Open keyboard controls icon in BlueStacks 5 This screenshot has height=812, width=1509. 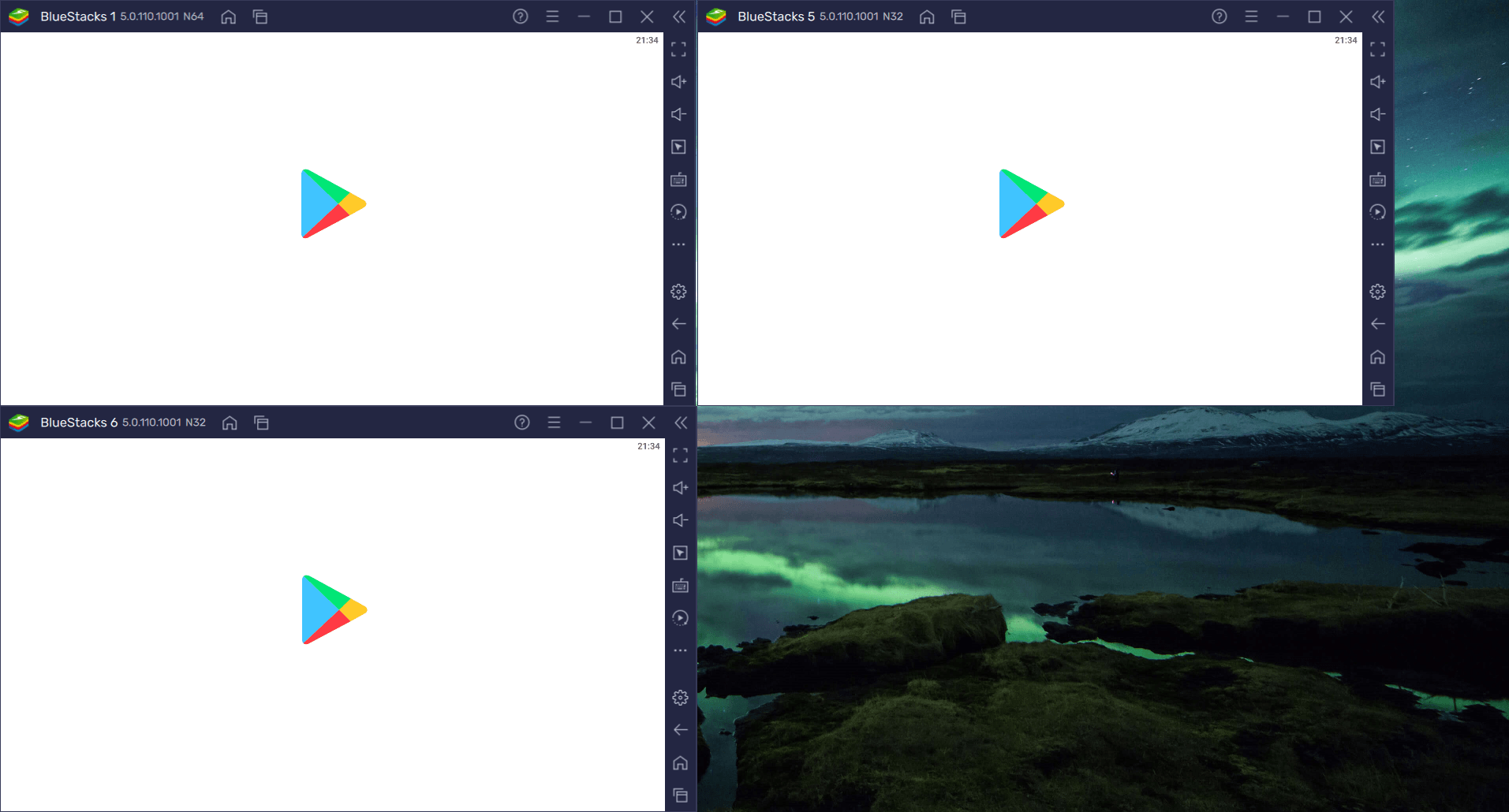(x=1377, y=180)
